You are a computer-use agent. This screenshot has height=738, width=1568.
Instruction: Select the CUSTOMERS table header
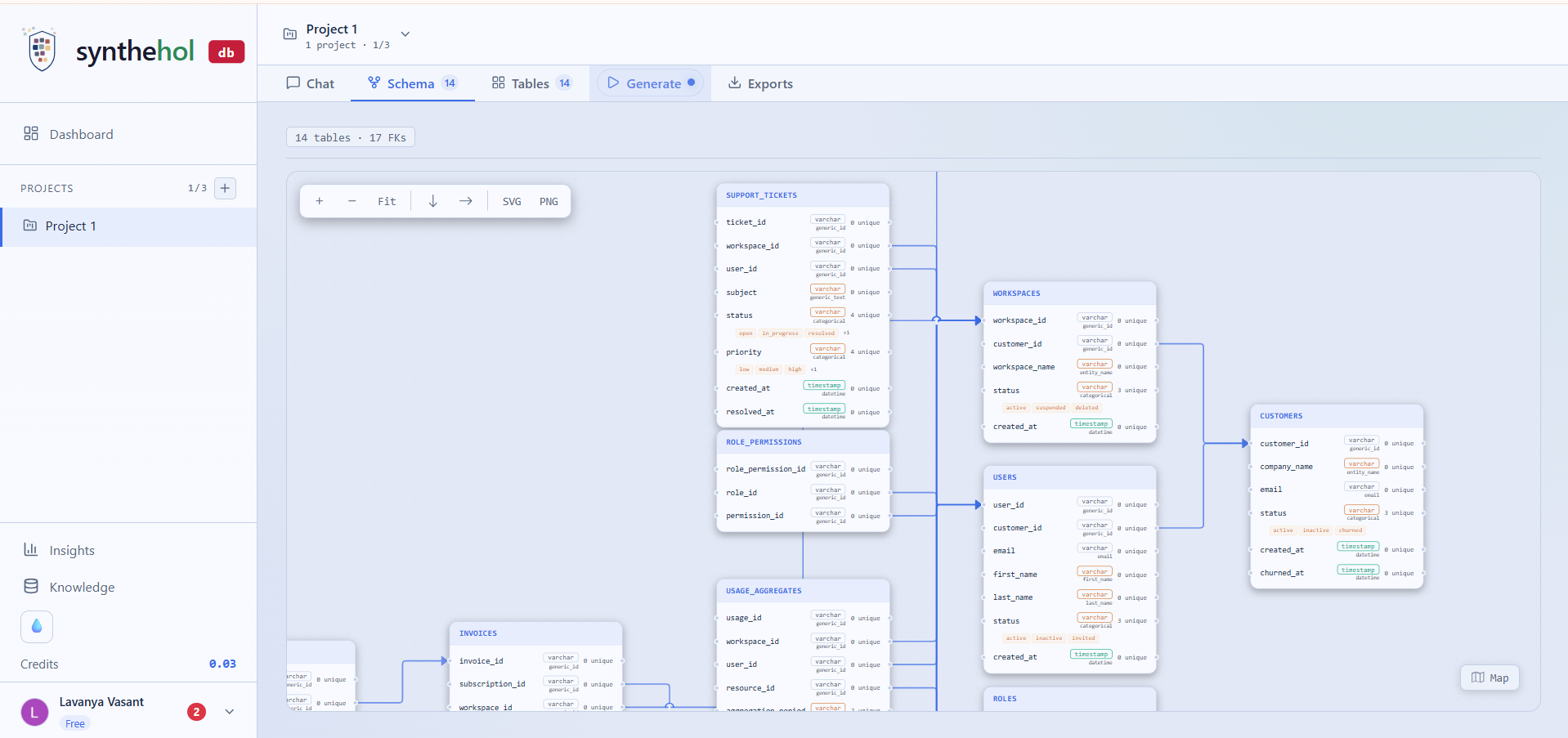click(x=1337, y=416)
